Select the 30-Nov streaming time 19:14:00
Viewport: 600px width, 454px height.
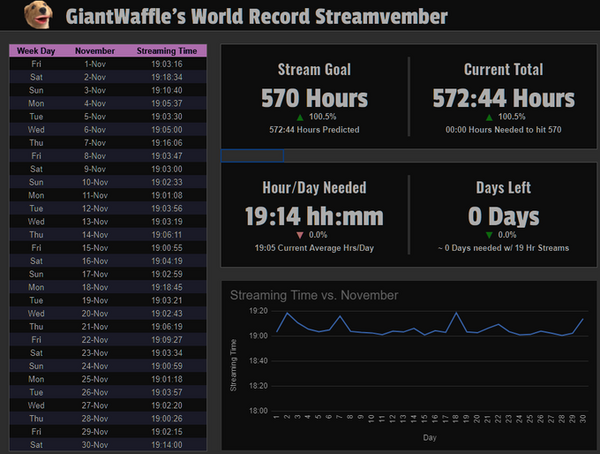click(x=166, y=445)
